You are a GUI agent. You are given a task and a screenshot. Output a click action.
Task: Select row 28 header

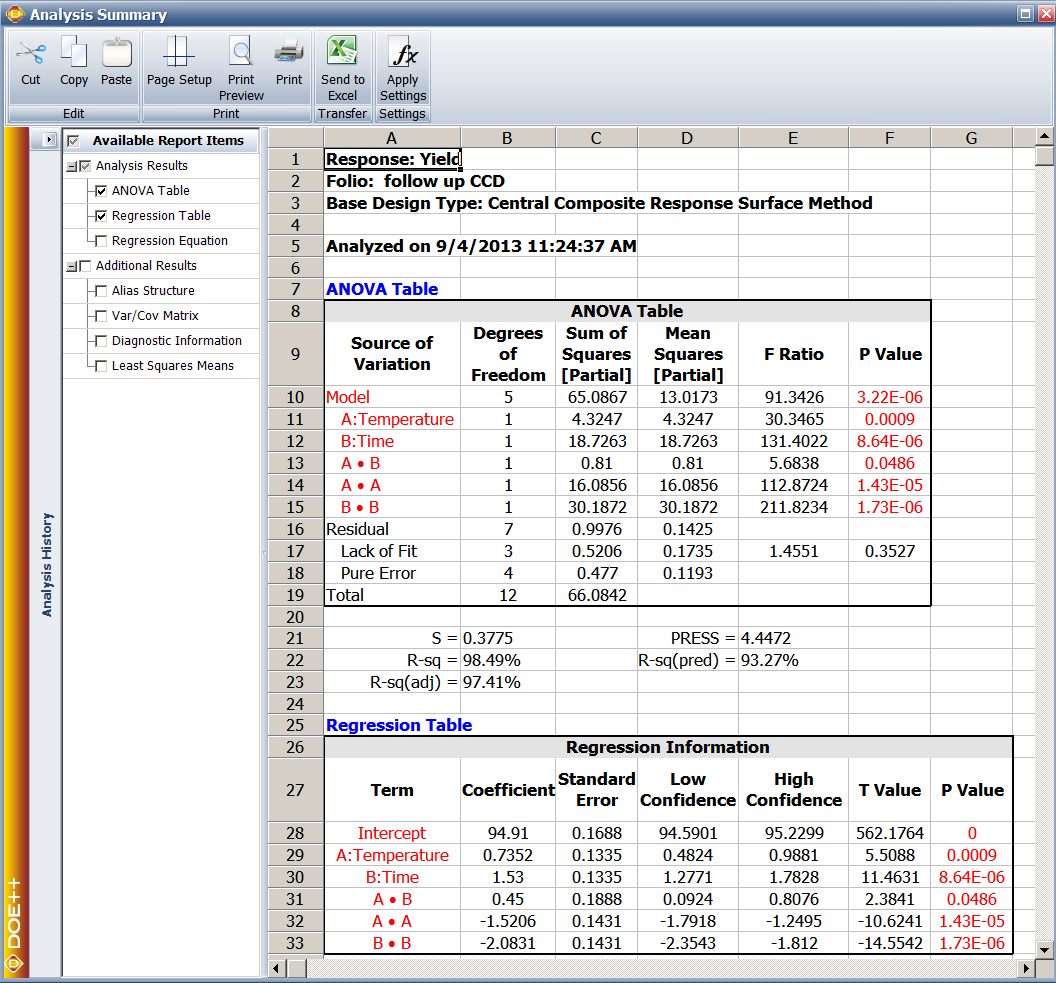point(295,834)
